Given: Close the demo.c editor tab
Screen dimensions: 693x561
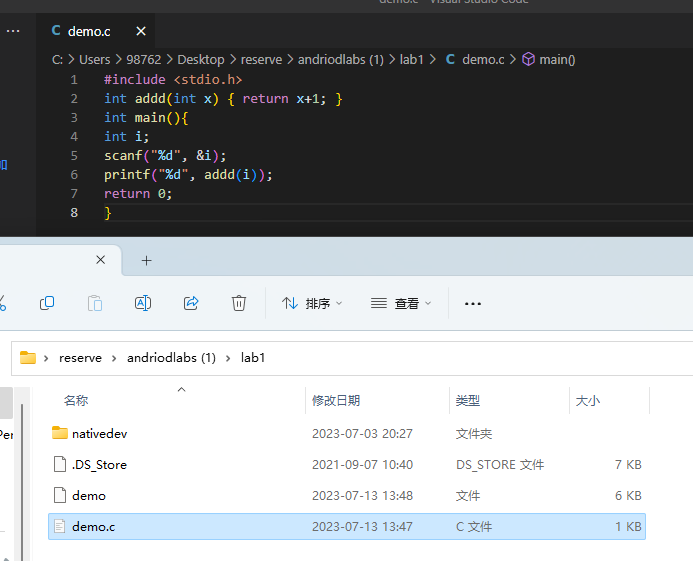Looking at the screenshot, I should pos(141,31).
